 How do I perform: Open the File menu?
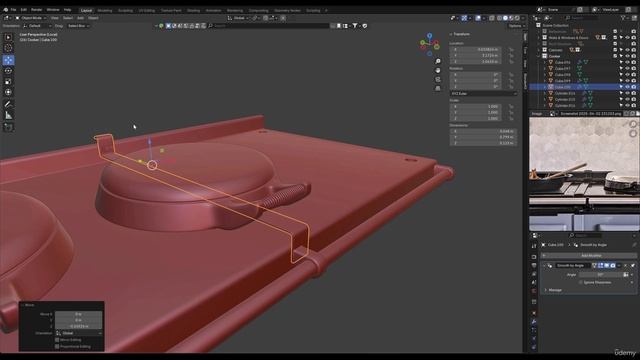point(13,10)
